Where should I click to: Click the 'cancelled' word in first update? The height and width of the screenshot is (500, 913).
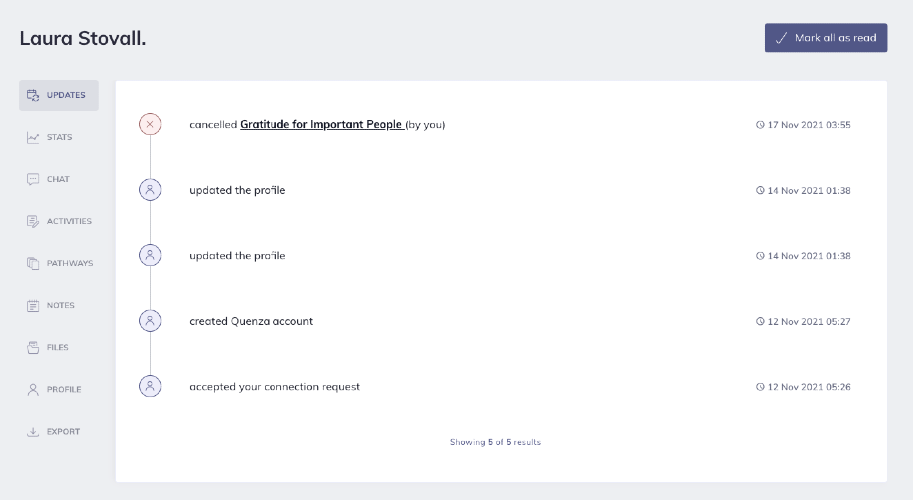(213, 125)
